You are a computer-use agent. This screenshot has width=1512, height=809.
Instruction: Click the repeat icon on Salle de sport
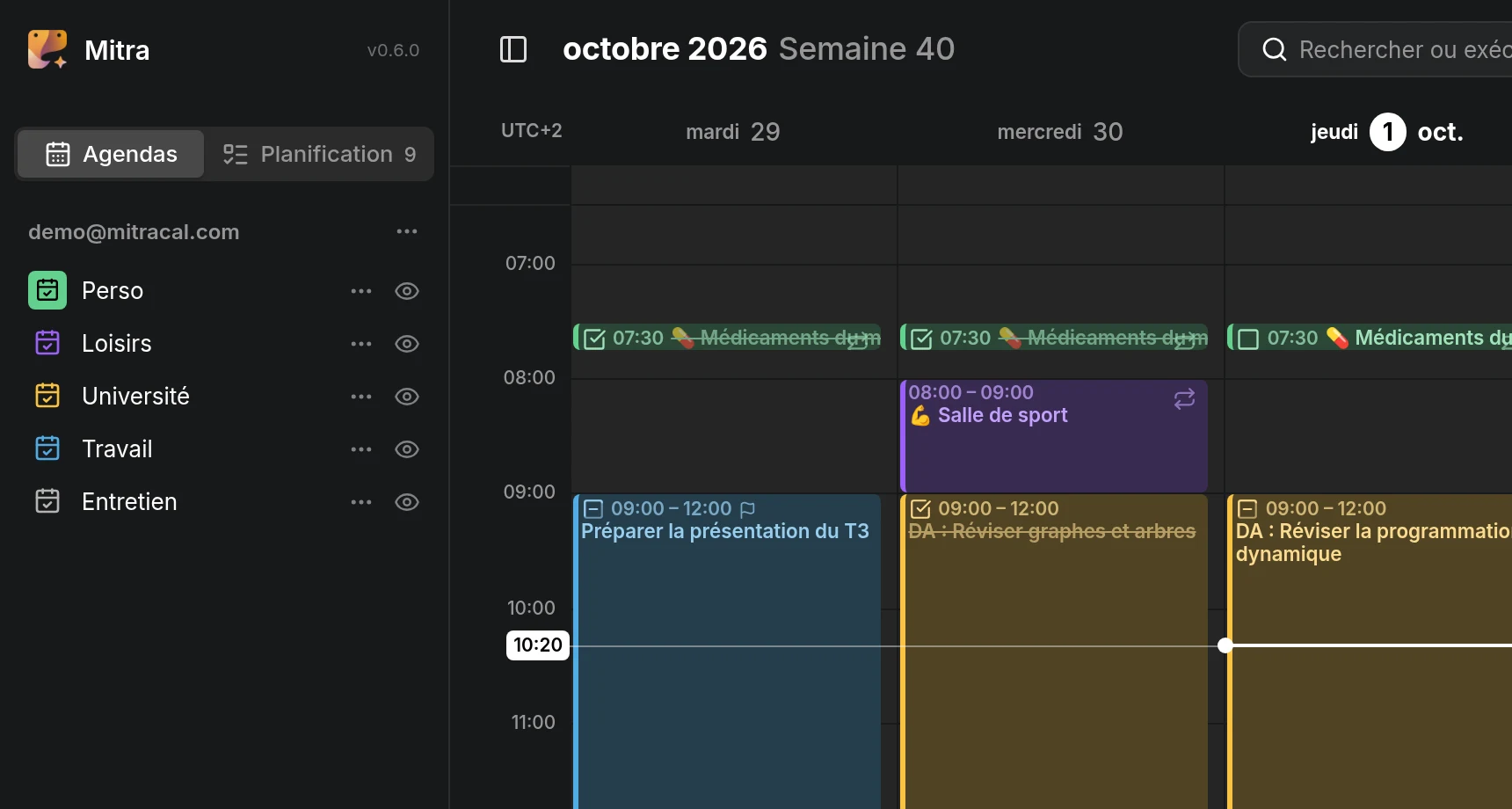(1184, 399)
